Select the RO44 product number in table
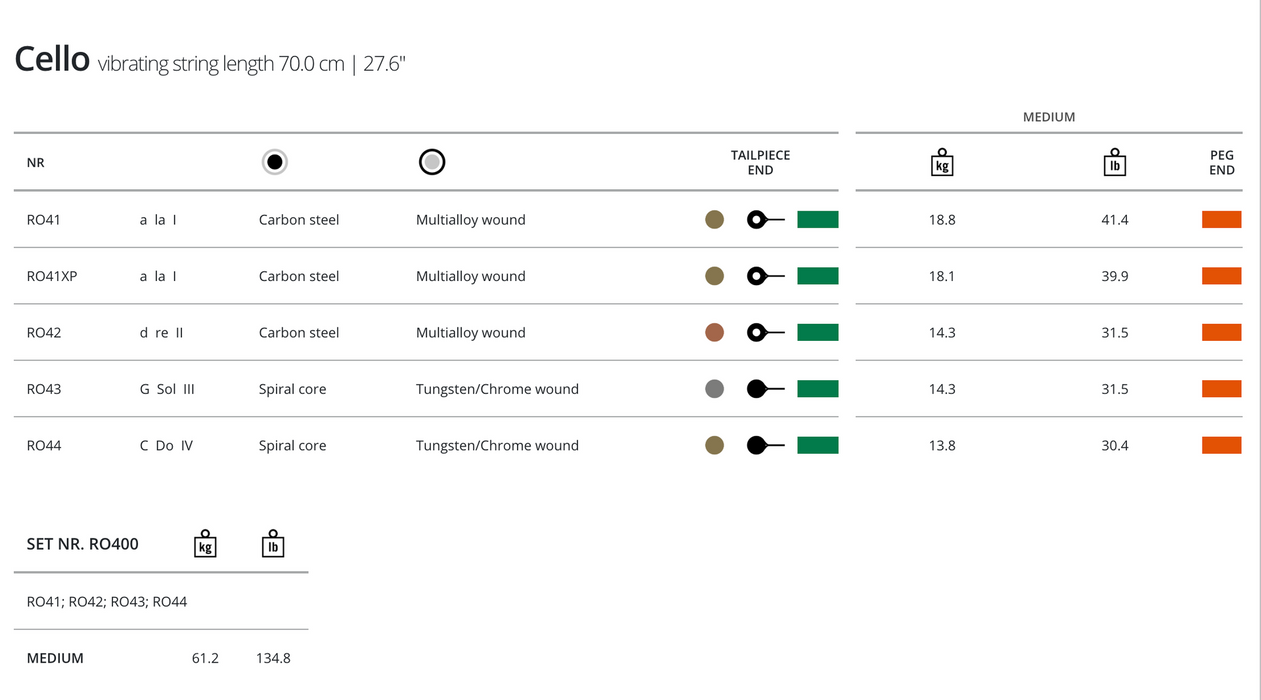The image size is (1261, 700). [44, 446]
